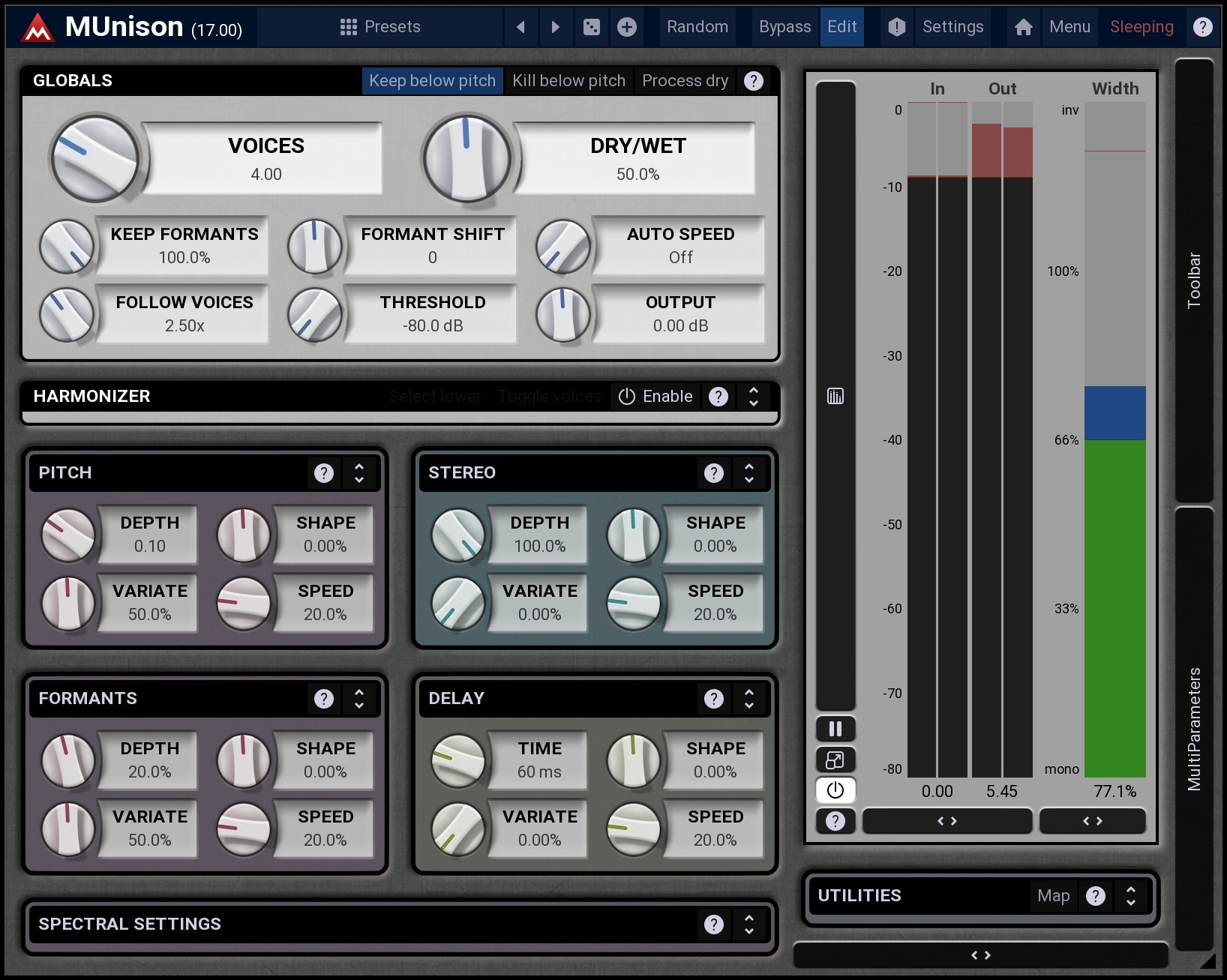This screenshot has width=1227, height=980.
Task: Click the MUnison logo icon
Action: [37, 28]
